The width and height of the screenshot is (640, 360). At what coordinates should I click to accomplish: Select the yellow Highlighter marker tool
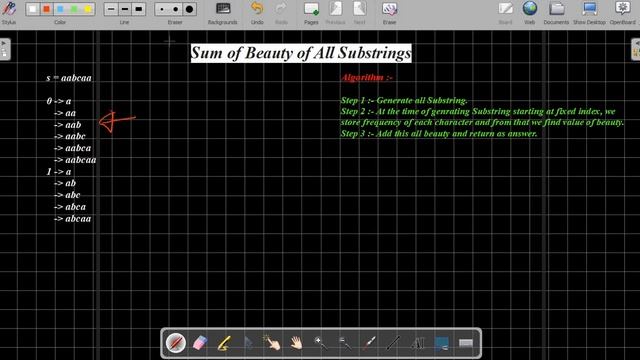(224, 343)
